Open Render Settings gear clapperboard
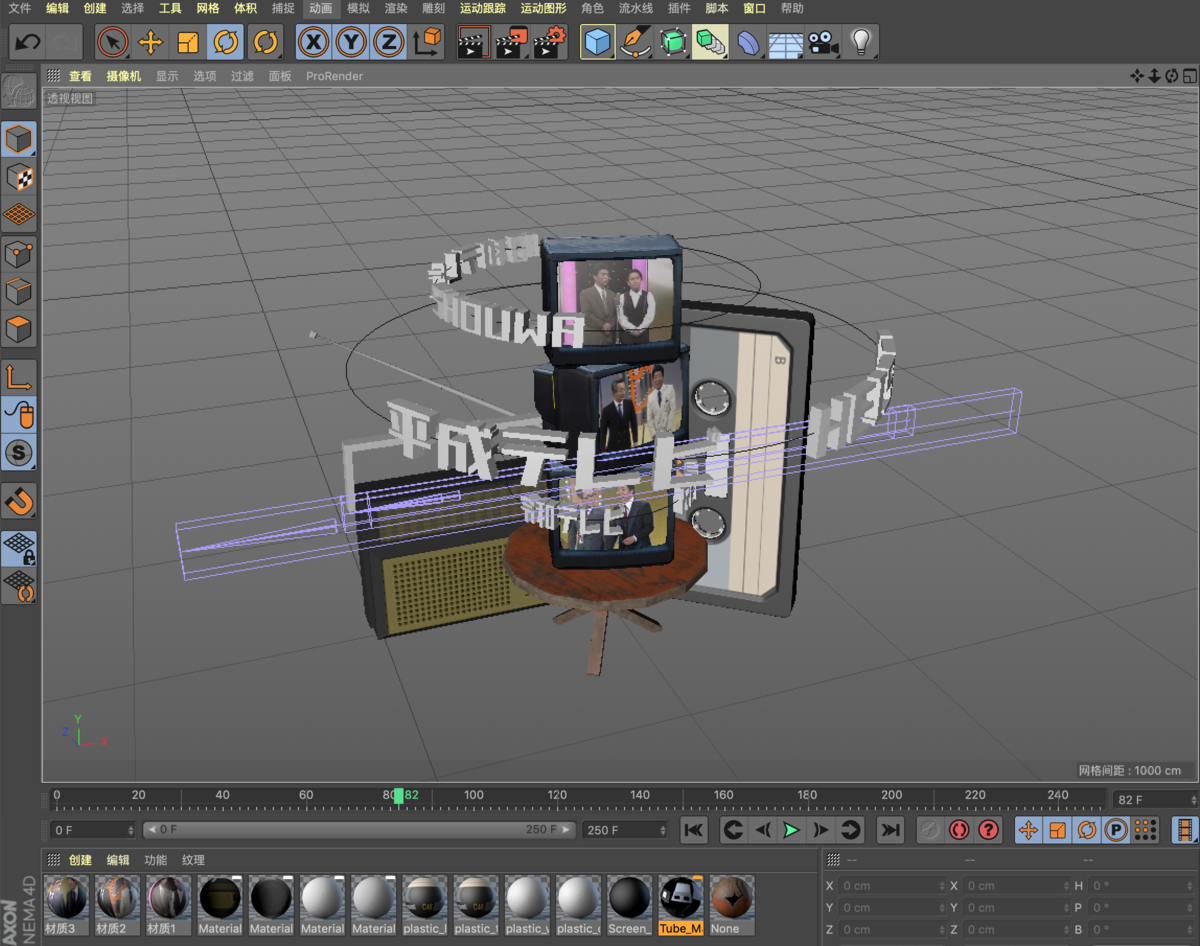 pyautogui.click(x=549, y=42)
